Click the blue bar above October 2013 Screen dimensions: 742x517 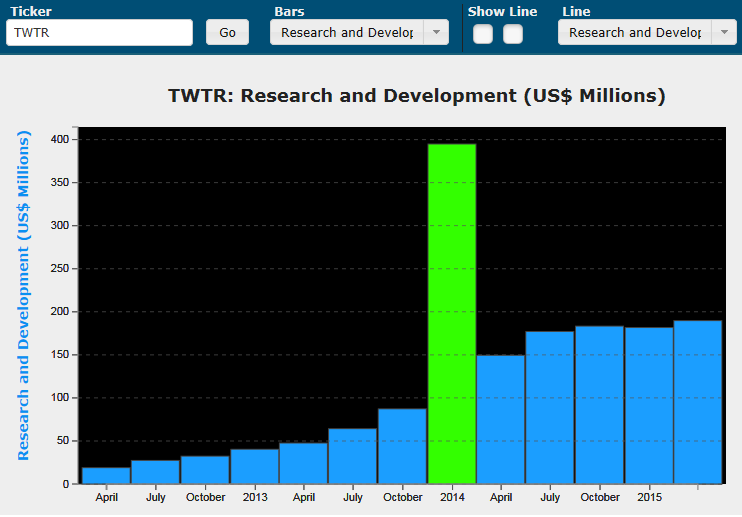point(402,446)
